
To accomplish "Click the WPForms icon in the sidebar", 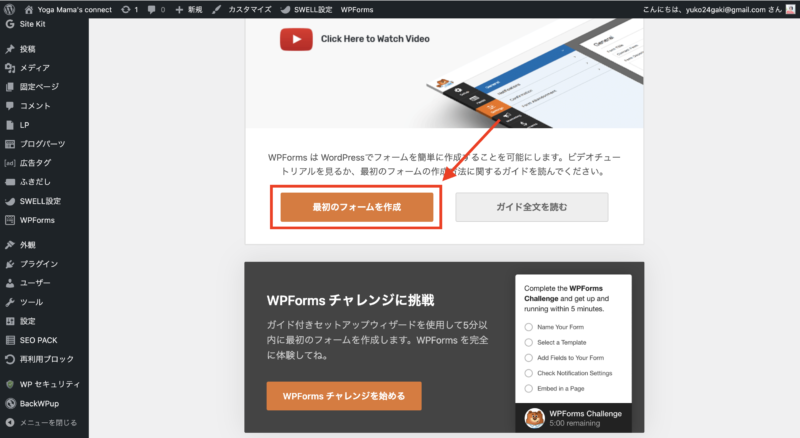I will click(x=10, y=220).
